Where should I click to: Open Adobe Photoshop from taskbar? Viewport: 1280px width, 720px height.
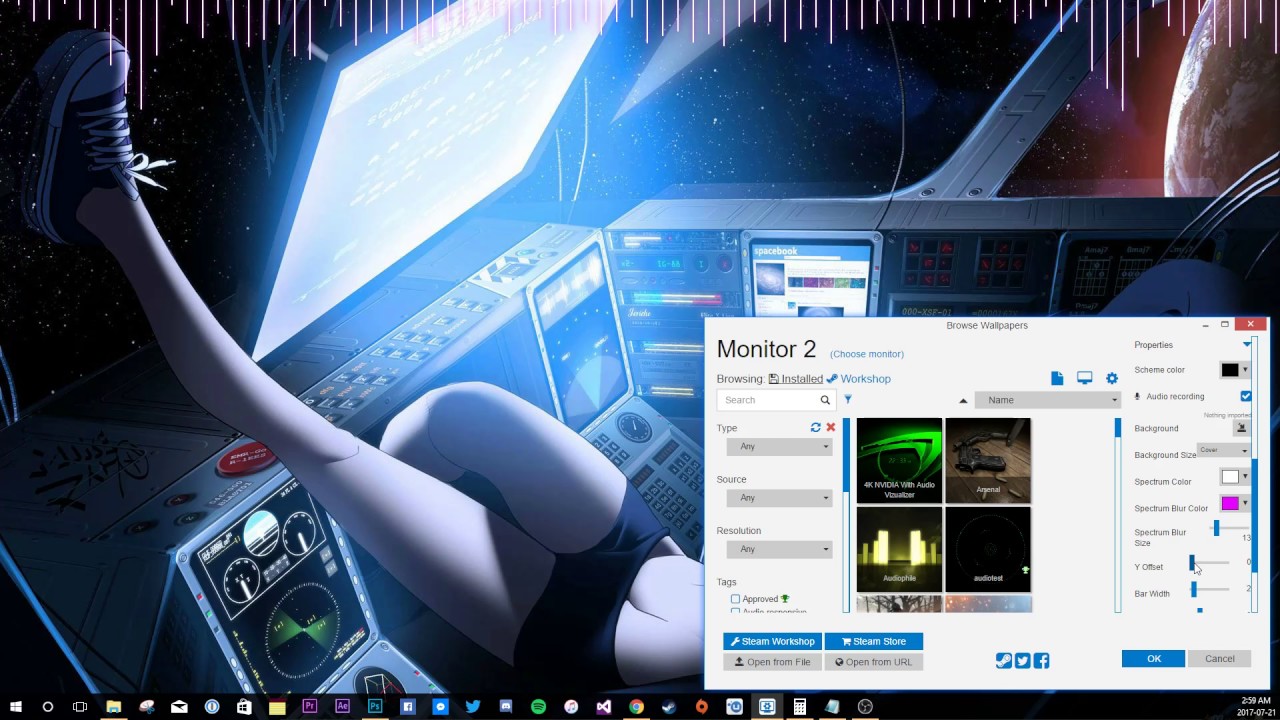pos(375,706)
